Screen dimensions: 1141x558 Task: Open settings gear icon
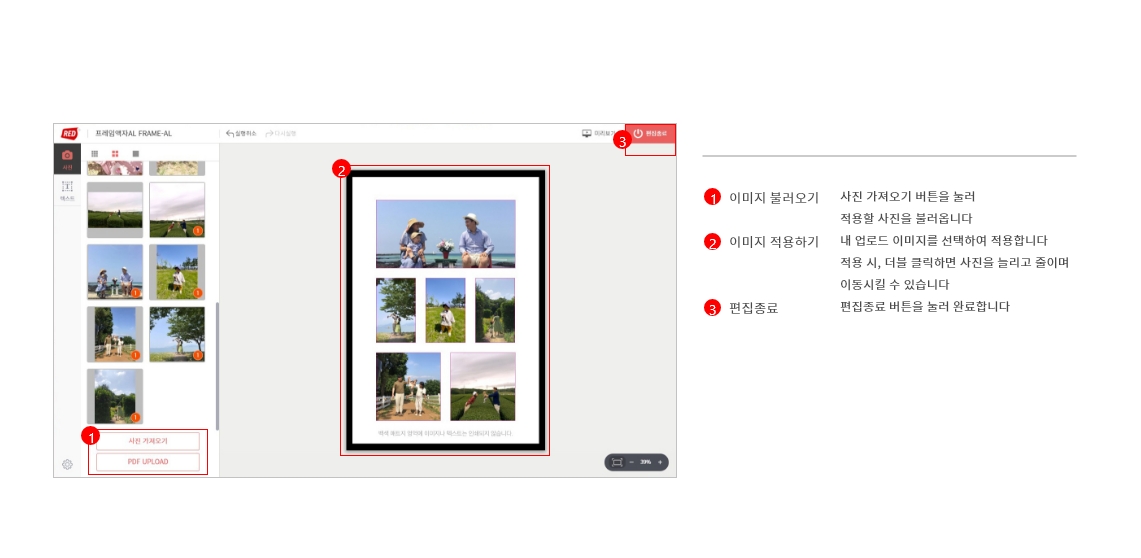67,464
